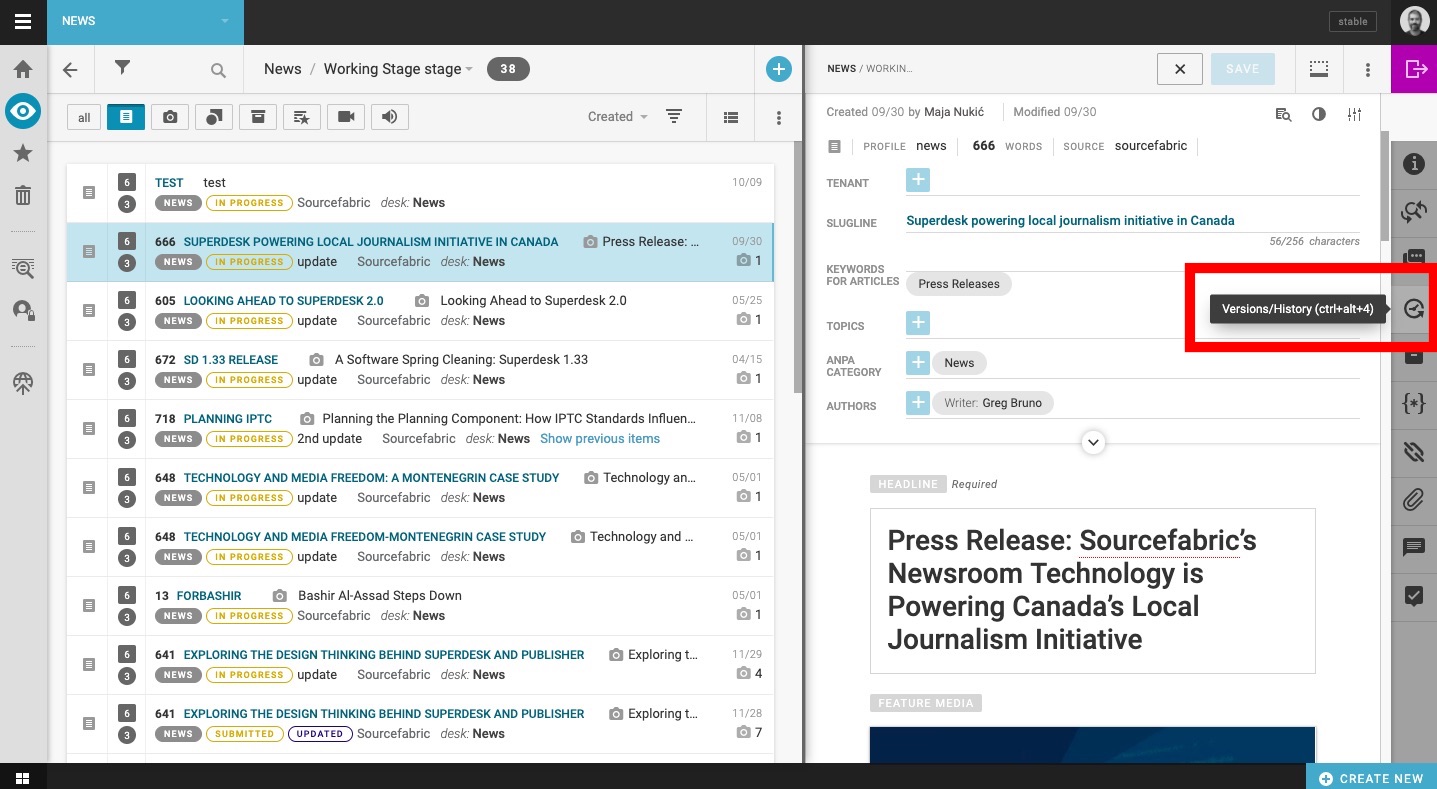Screen dimensions: 1437x789
Task: Open monitoring three-dot settings menu
Action: [x=779, y=117]
